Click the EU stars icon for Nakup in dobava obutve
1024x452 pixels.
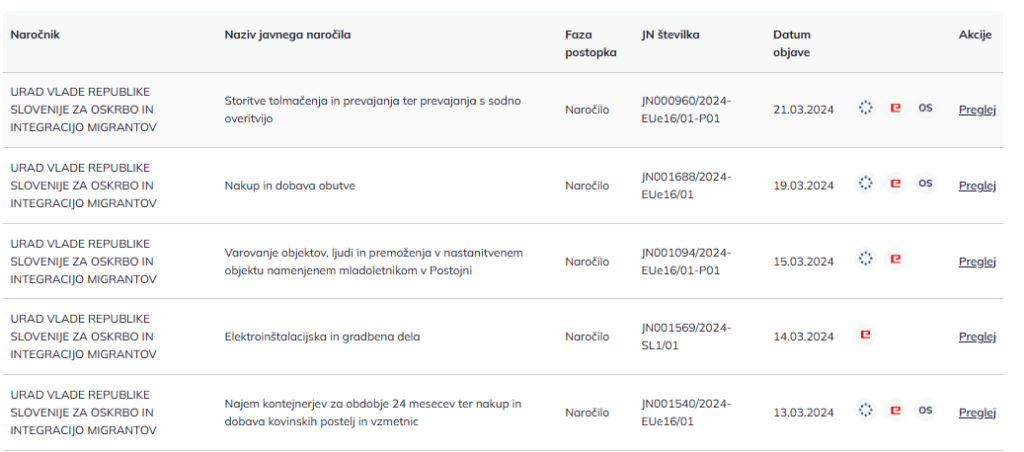click(865, 184)
